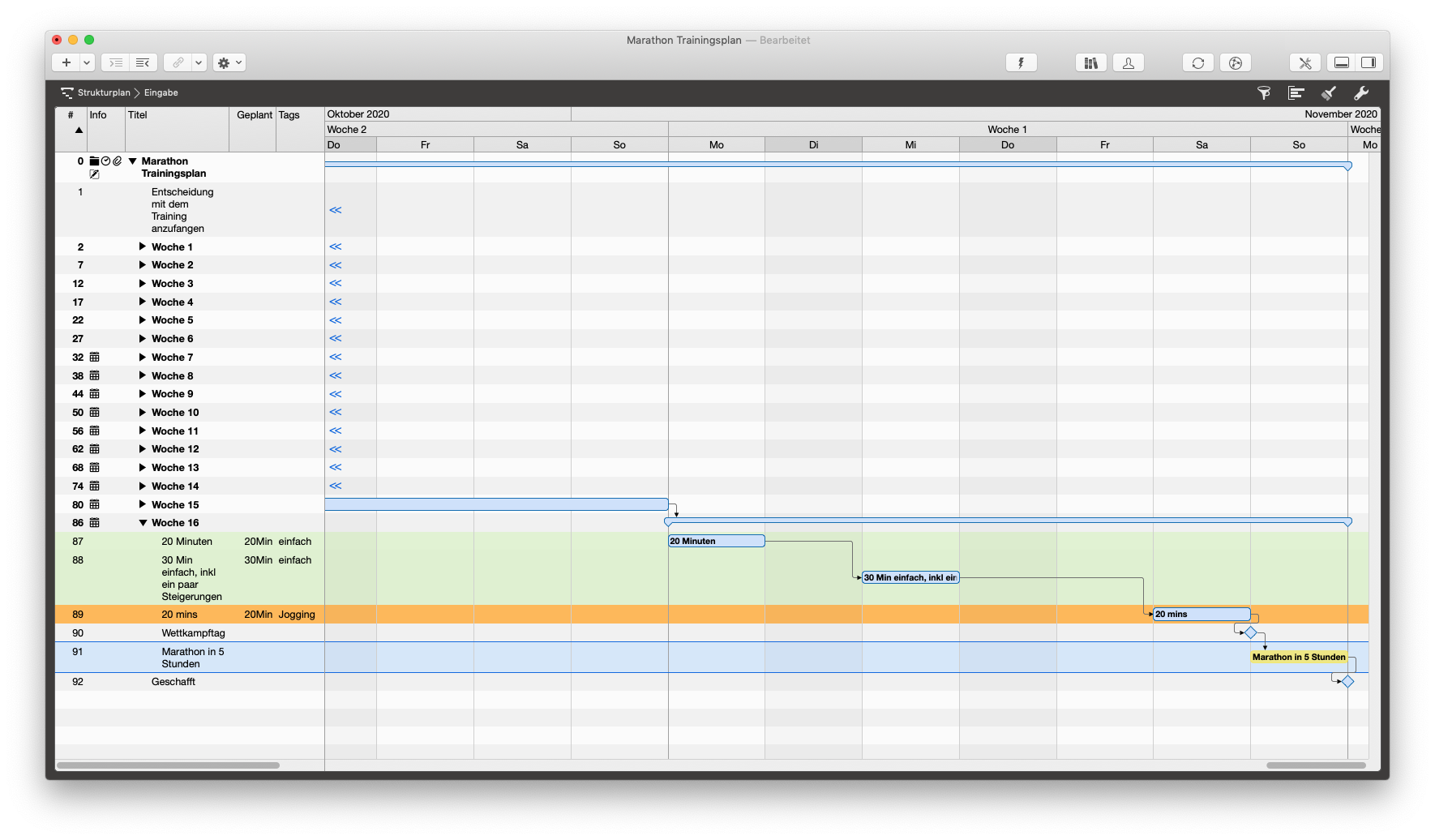Click the lightning bolt toolbar button
The height and width of the screenshot is (840, 1435).
(1021, 63)
